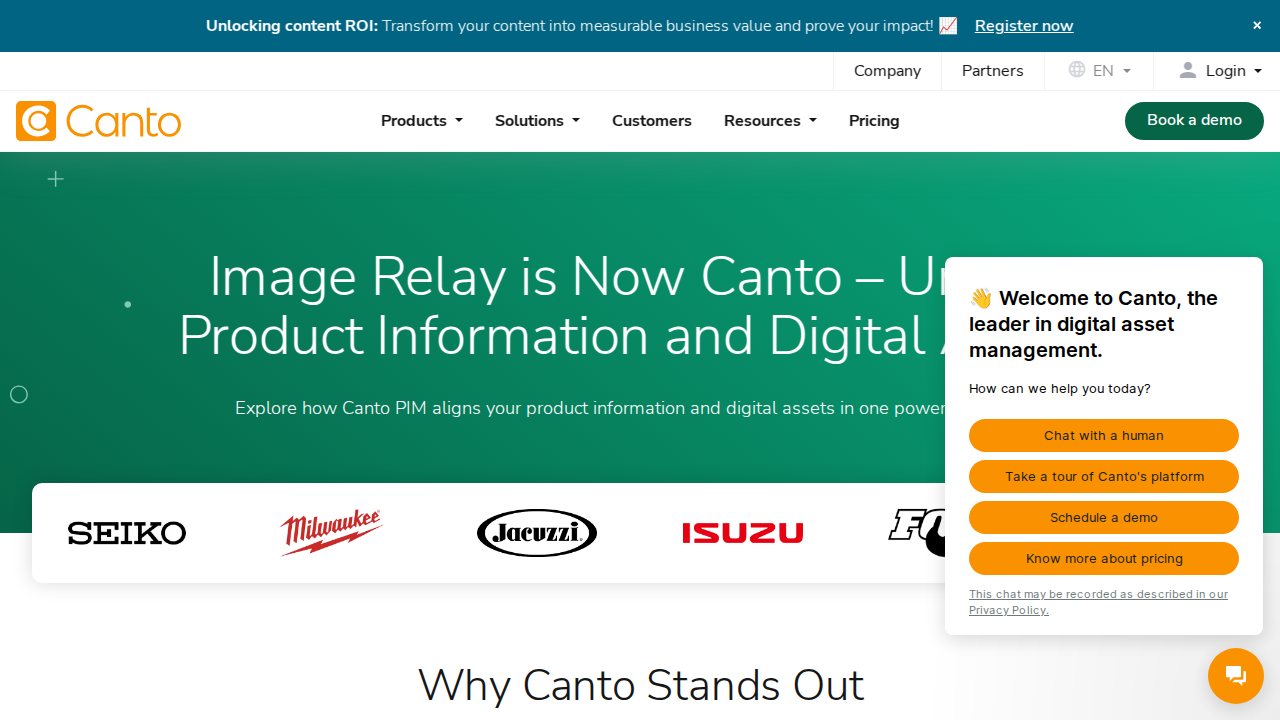Click 'How can we help you today?' text
The image size is (1280, 720).
[x=1060, y=389]
